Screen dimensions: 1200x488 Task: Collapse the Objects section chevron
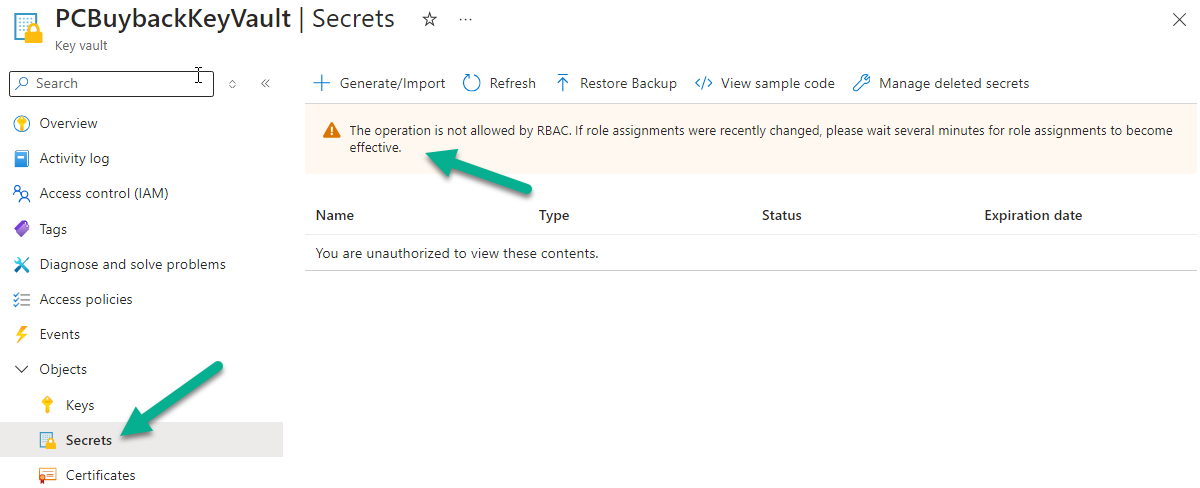click(22, 369)
